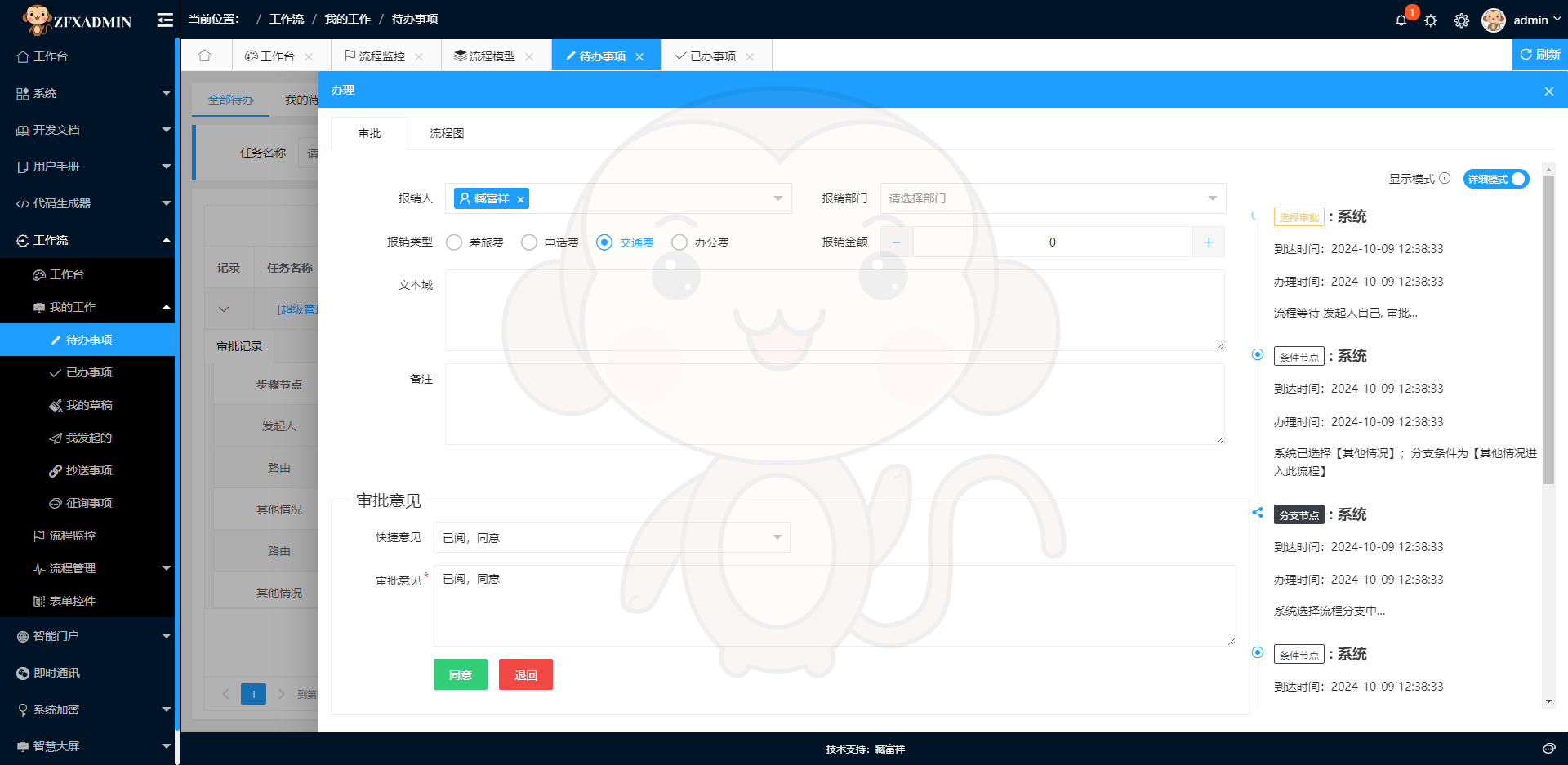This screenshot has height=765, width=1568.
Task: Increase 报销金额 with the plus button
Action: [1209, 242]
